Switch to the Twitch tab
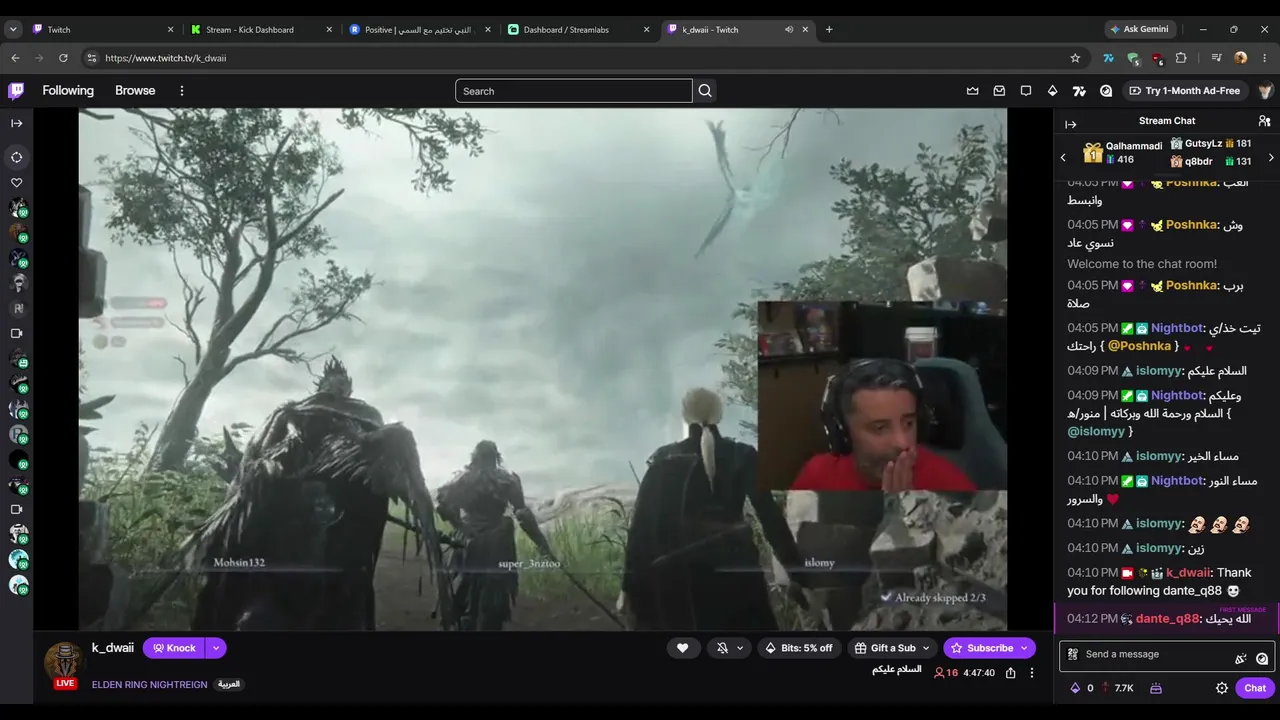1280x720 pixels. (103, 29)
